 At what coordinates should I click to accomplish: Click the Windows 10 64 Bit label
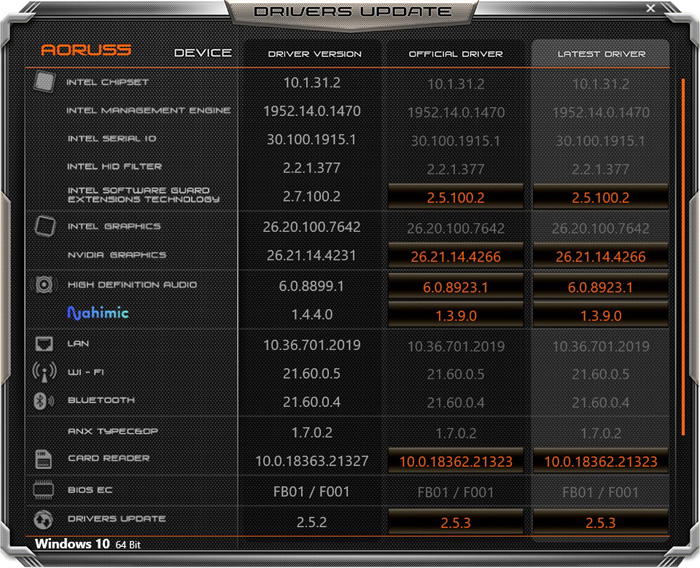pyautogui.click(x=88, y=544)
